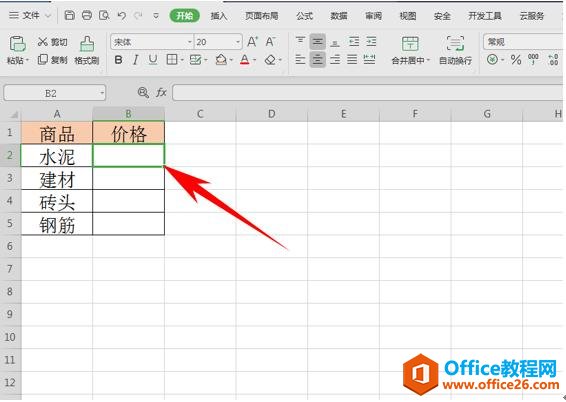Click the formula bar input field
This screenshot has width=566, height=402.
[x=368, y=93]
